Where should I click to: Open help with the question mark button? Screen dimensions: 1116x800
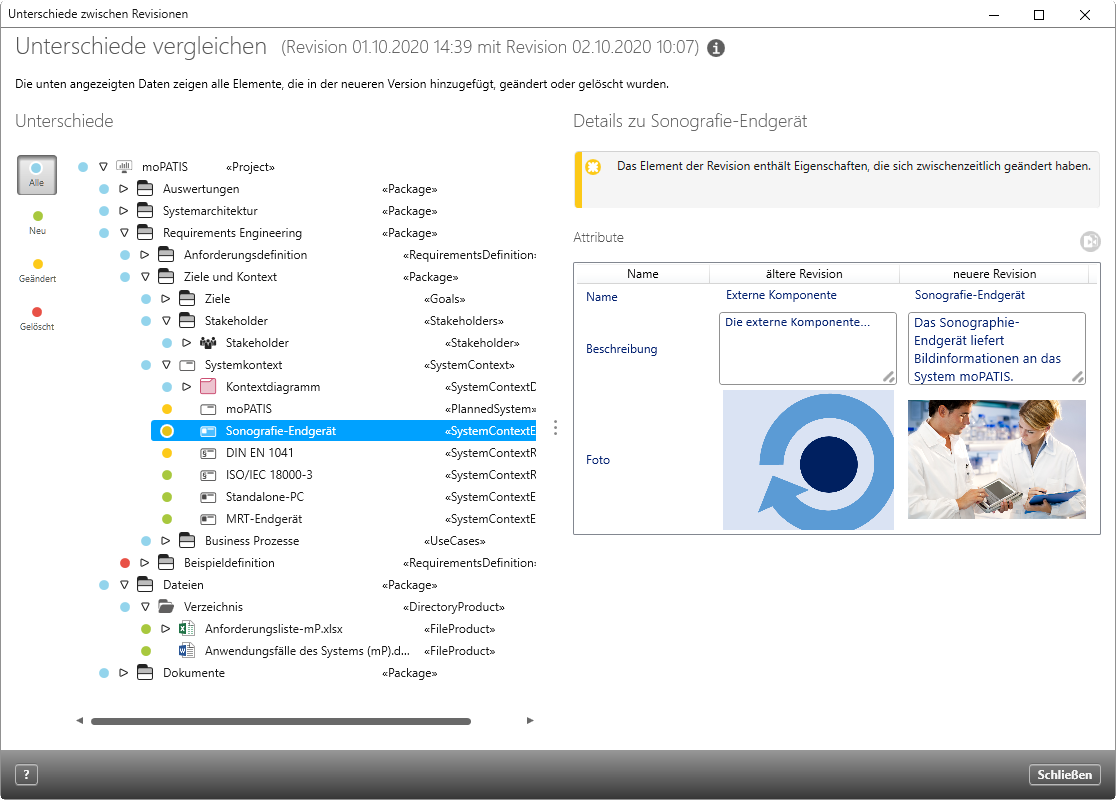(27, 775)
